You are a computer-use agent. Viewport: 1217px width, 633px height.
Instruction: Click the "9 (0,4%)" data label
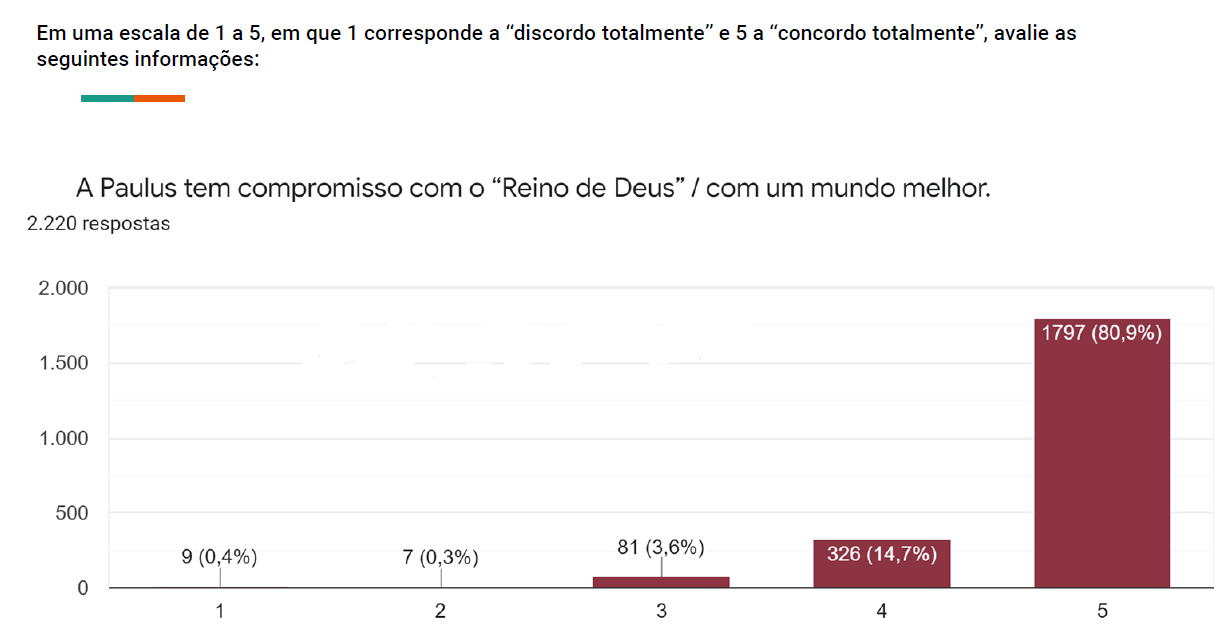pyautogui.click(x=220, y=558)
